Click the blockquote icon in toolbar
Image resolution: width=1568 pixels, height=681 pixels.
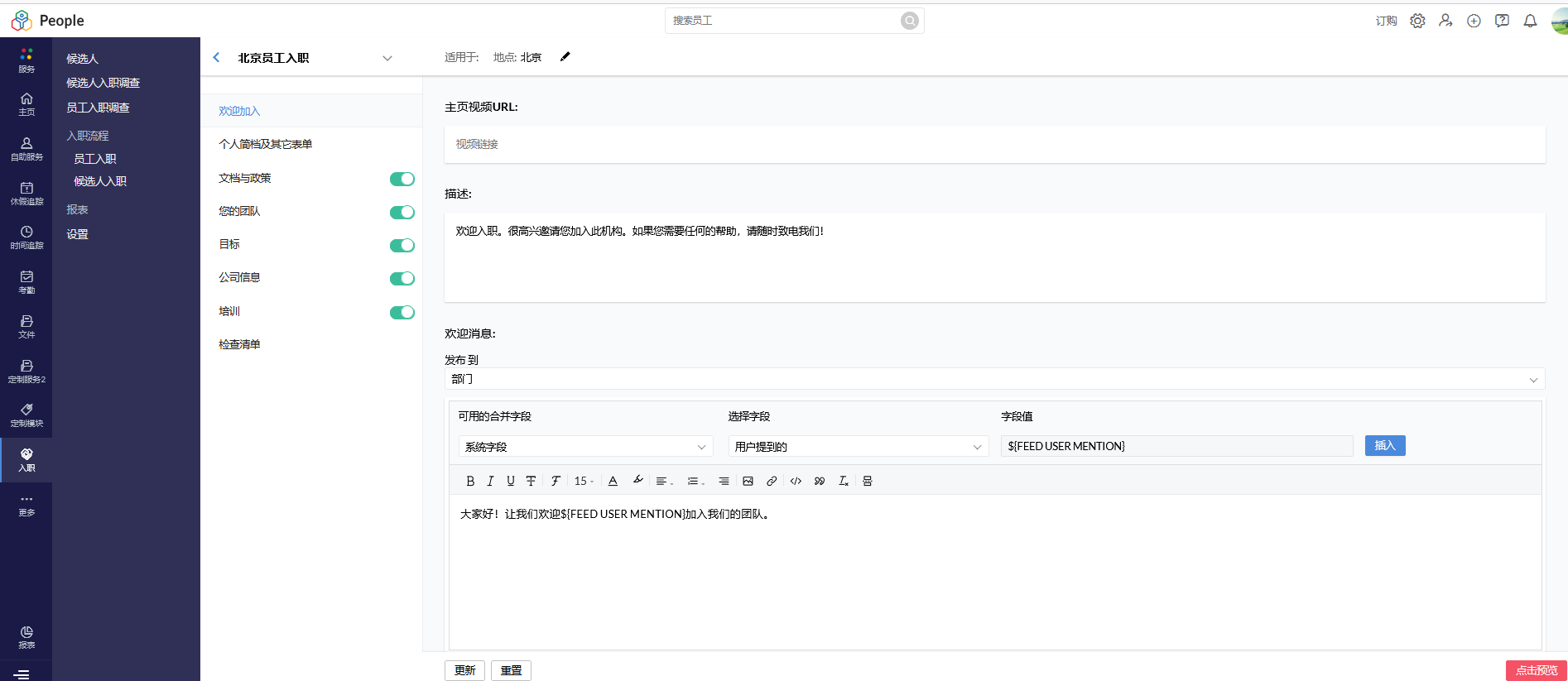[820, 481]
